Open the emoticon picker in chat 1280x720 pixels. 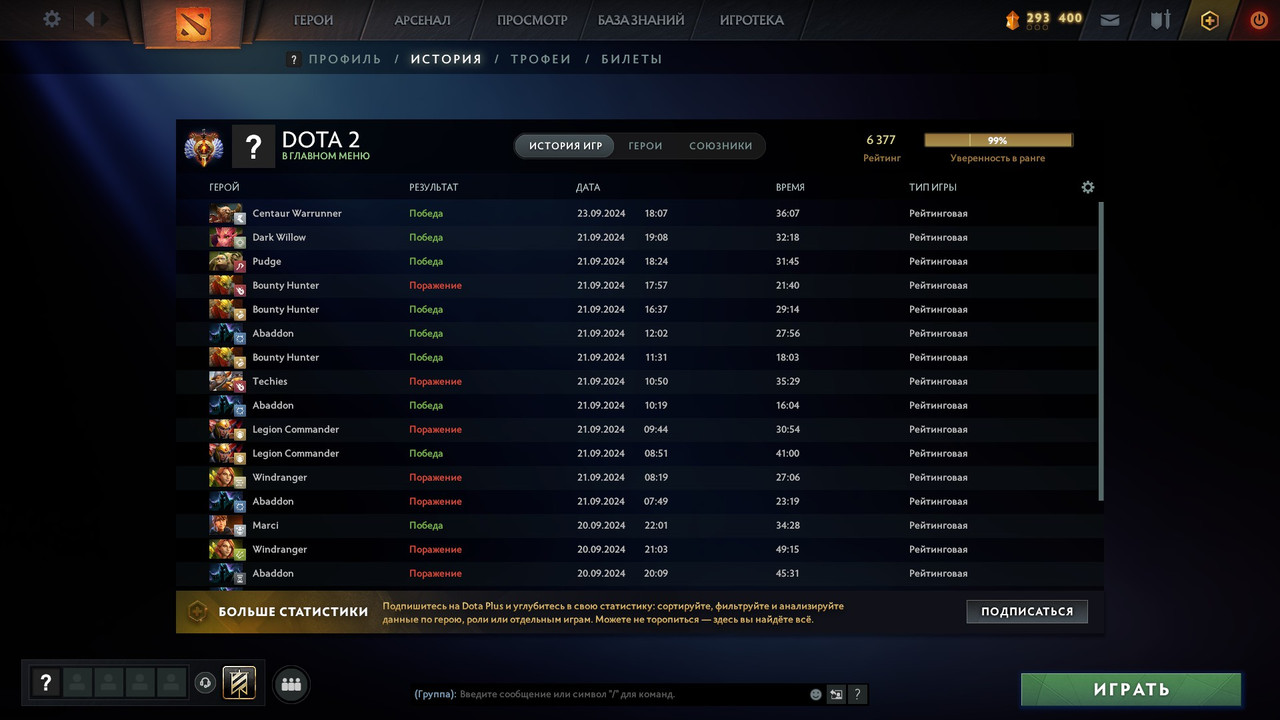(x=815, y=694)
